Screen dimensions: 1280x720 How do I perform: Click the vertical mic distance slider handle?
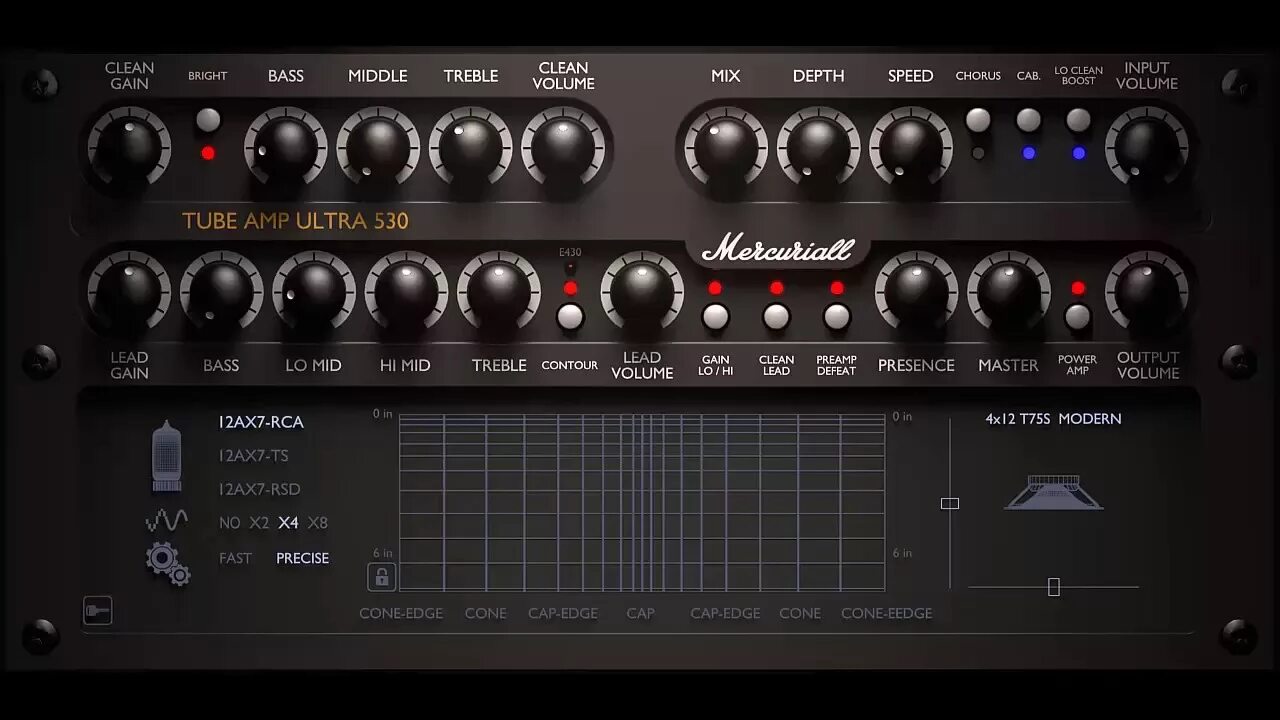coord(950,503)
